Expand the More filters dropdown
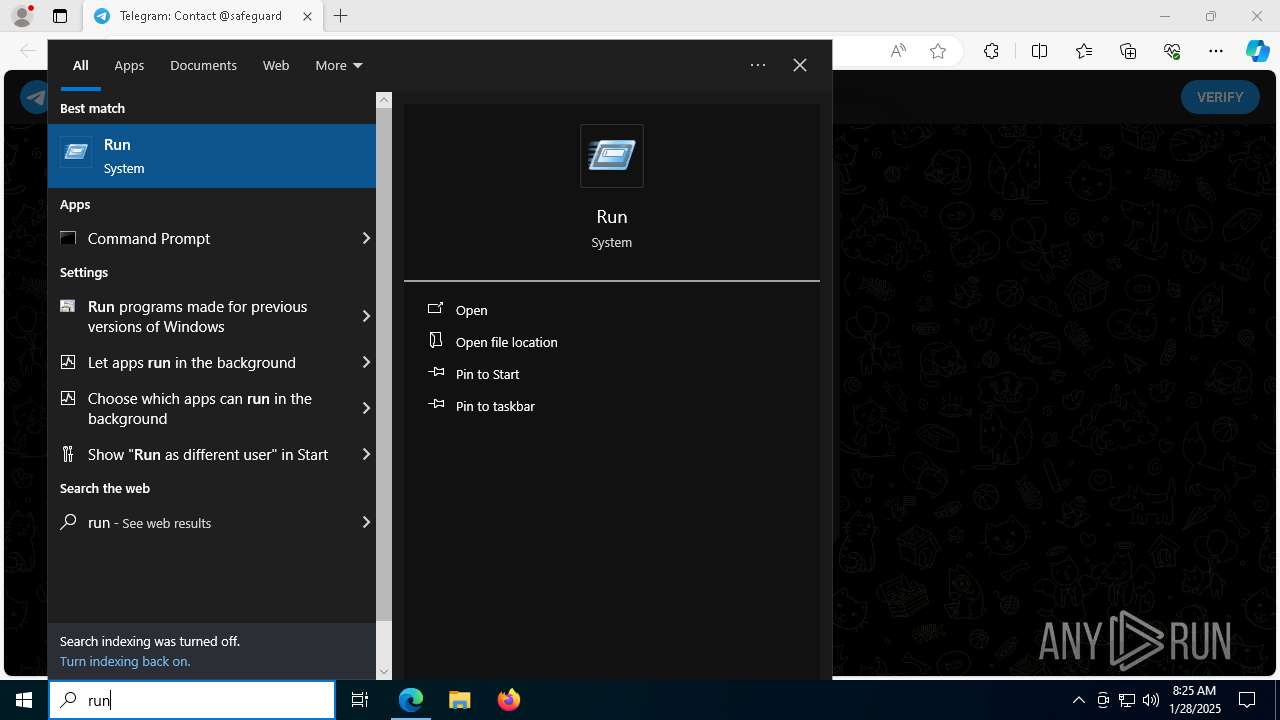The height and width of the screenshot is (720, 1280). (339, 65)
